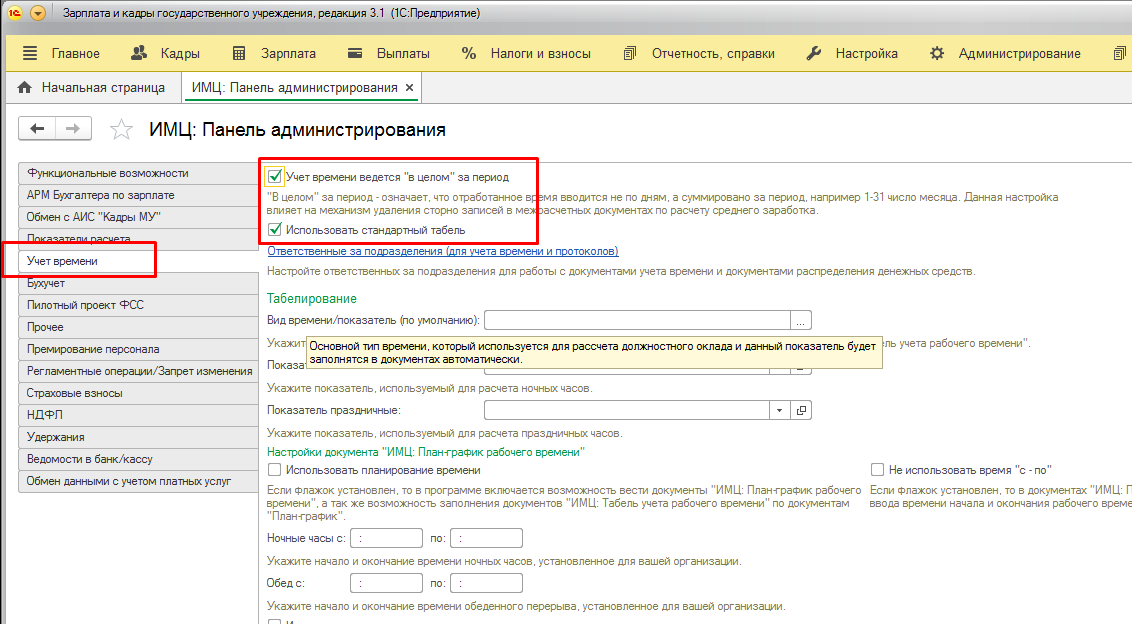Uncheck Учет времени ведется в целом за период
Viewport: 1132px width, 624px height.
274,177
